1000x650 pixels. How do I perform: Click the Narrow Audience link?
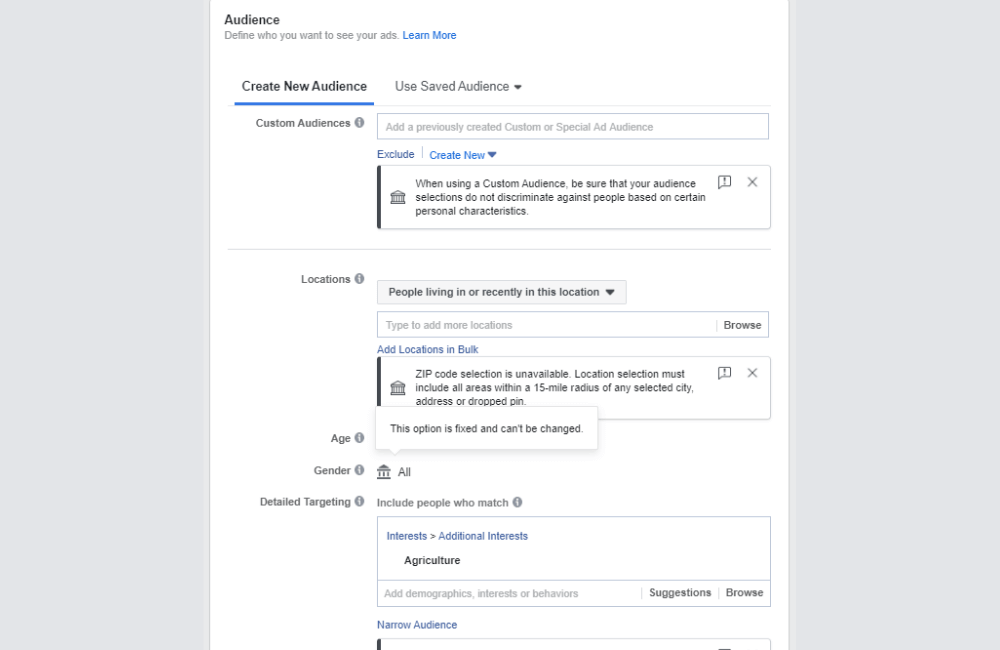pyautogui.click(x=416, y=624)
